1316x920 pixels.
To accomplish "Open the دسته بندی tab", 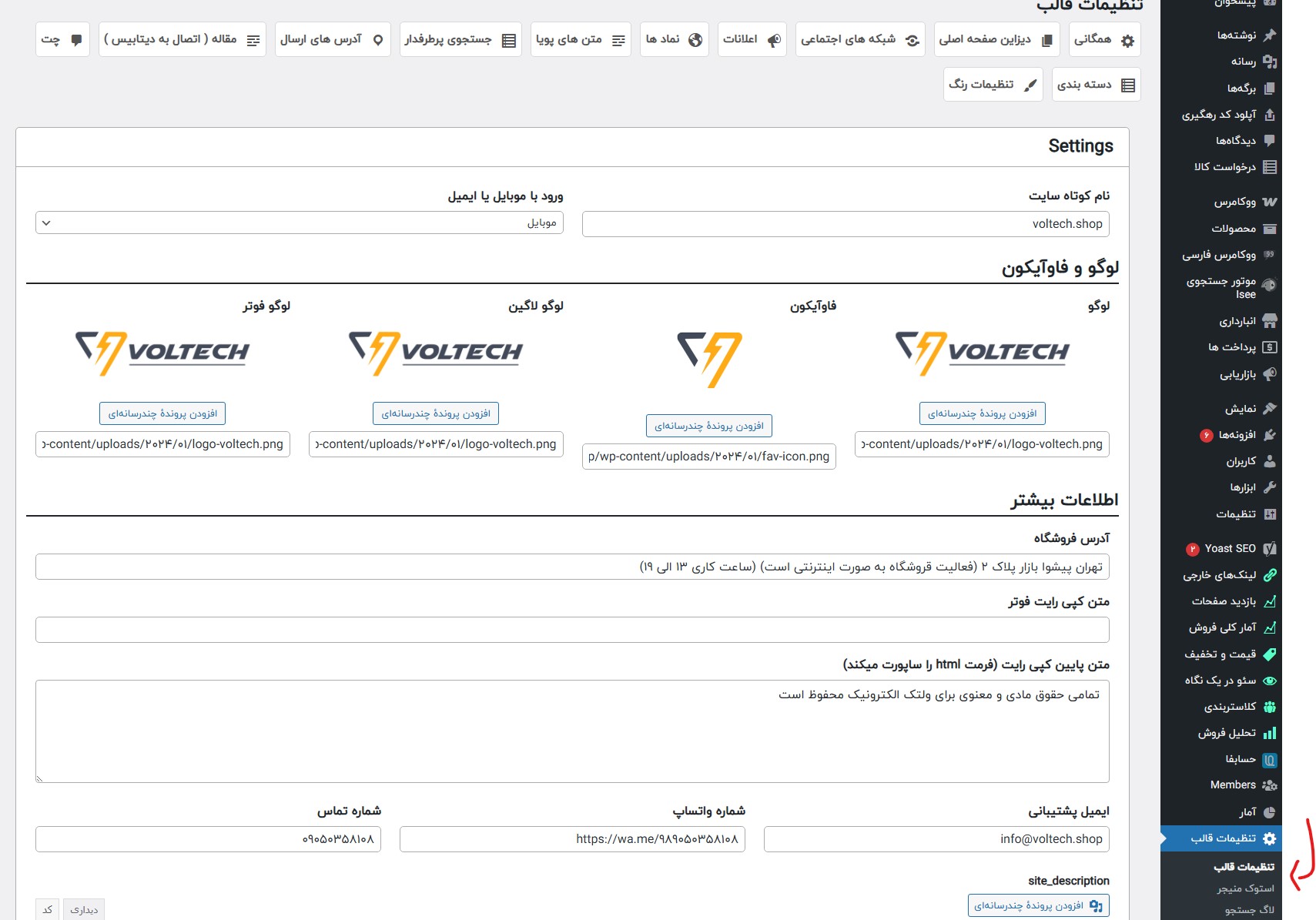I will [x=1096, y=85].
